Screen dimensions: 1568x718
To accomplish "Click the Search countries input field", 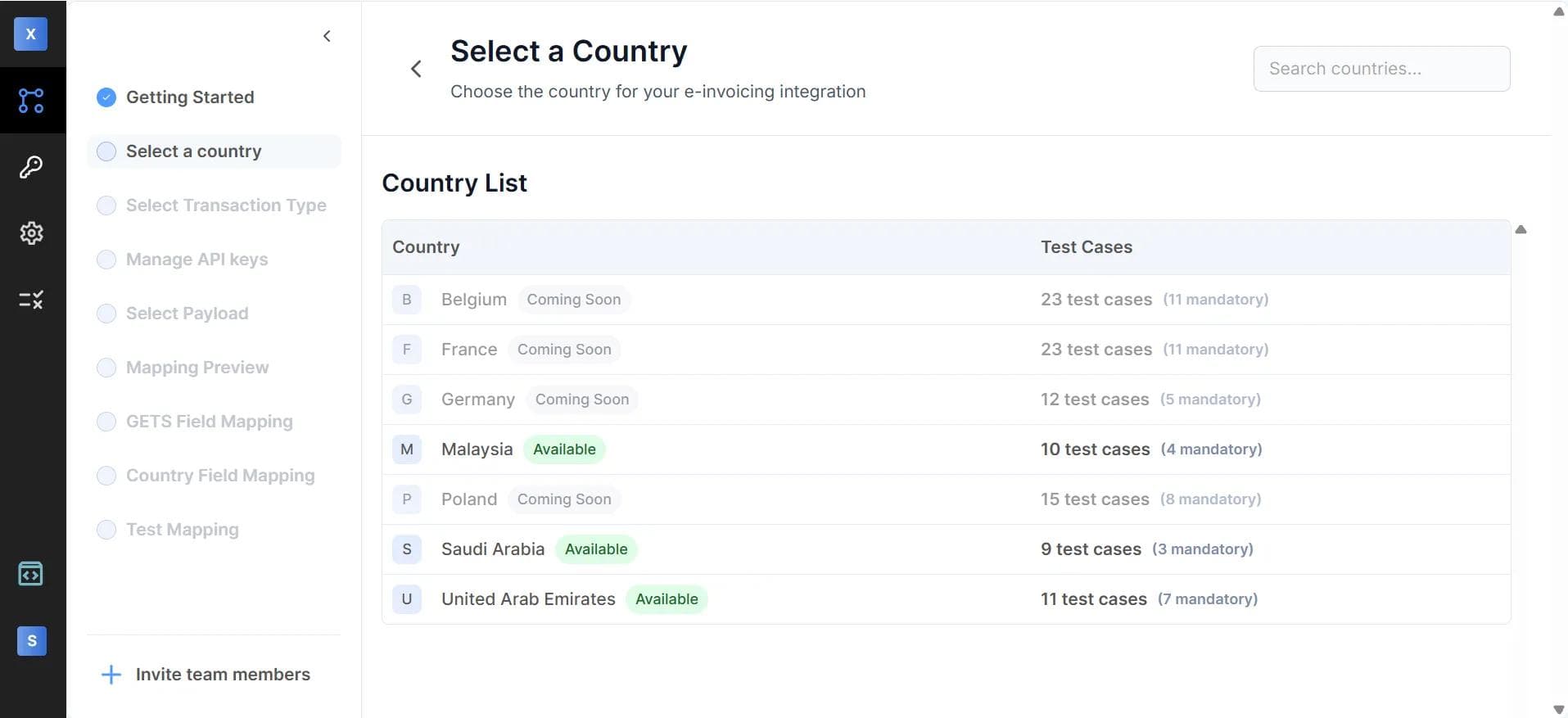I will (1381, 68).
